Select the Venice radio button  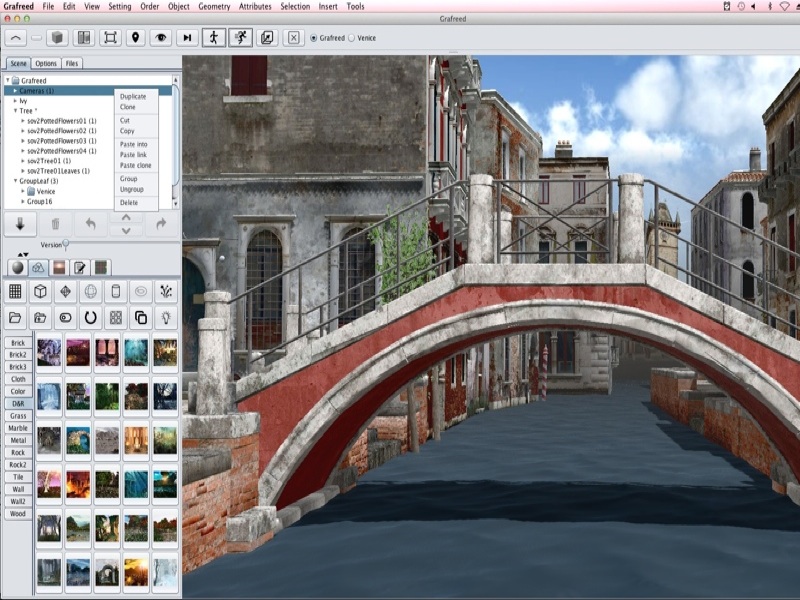pyautogui.click(x=352, y=38)
